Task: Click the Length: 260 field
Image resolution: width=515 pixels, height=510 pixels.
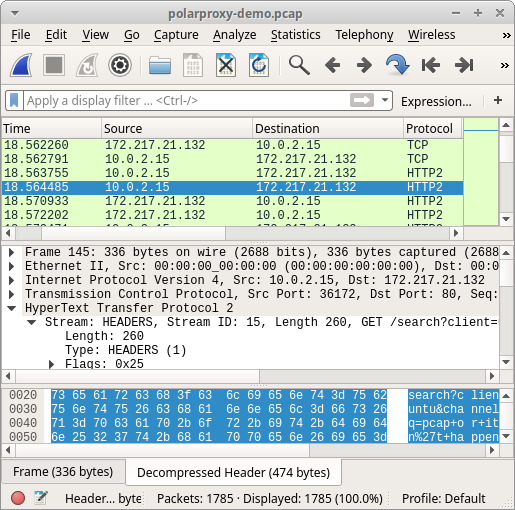Action: coord(104,336)
